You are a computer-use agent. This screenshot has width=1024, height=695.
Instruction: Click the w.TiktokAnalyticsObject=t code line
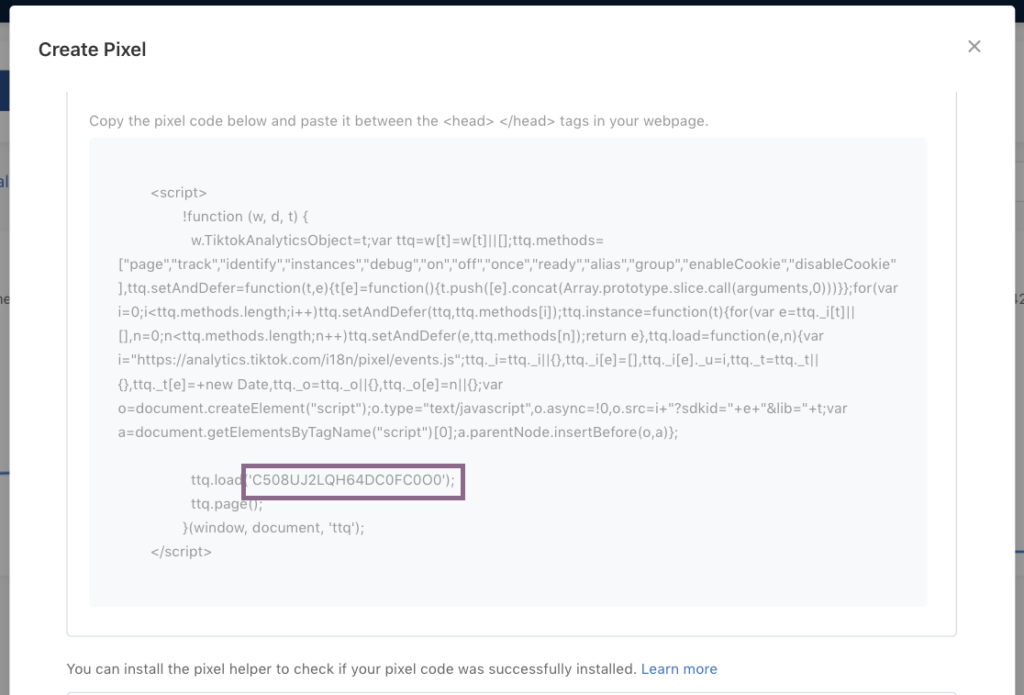click(x=397, y=240)
